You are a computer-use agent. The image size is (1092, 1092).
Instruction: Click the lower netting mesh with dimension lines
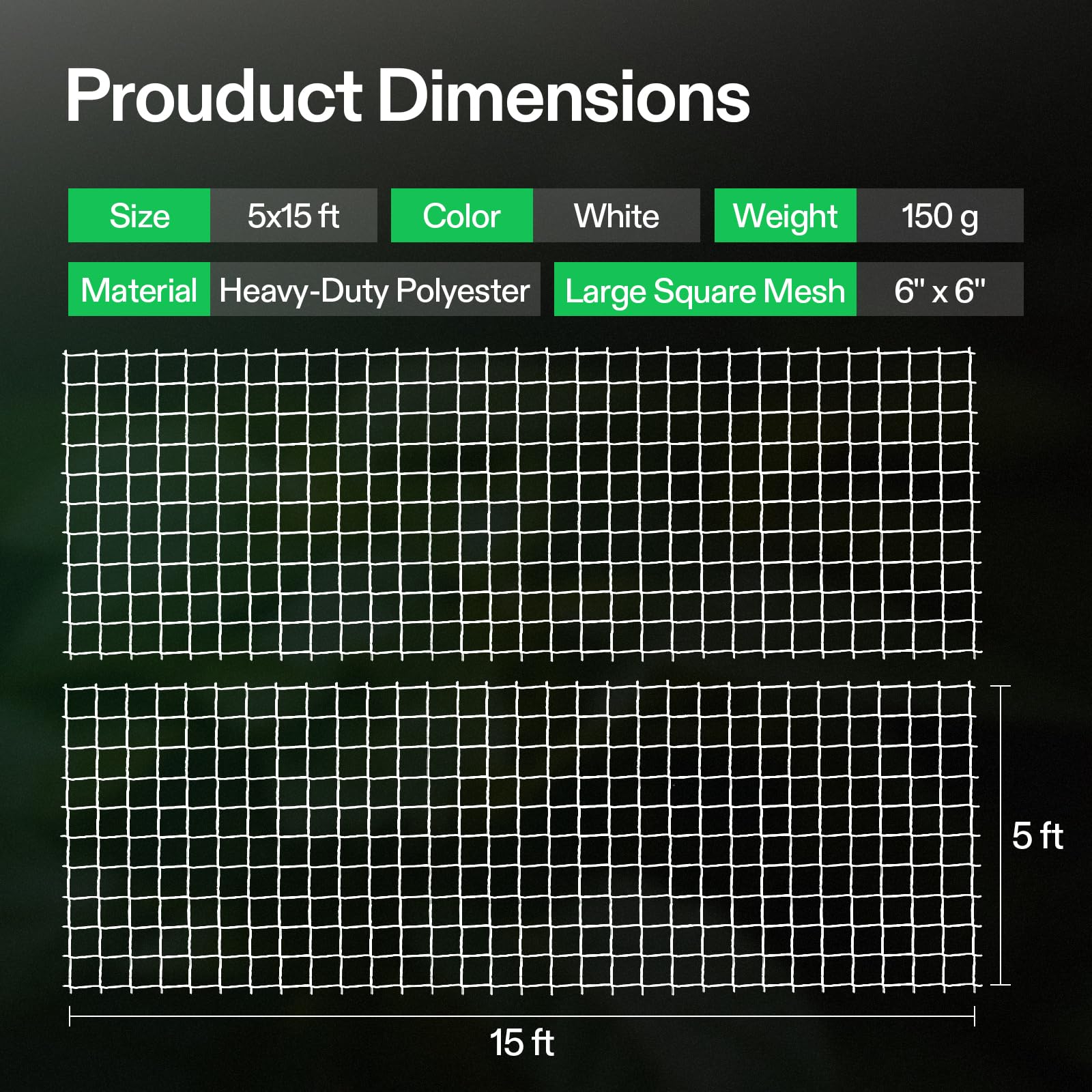(522, 837)
